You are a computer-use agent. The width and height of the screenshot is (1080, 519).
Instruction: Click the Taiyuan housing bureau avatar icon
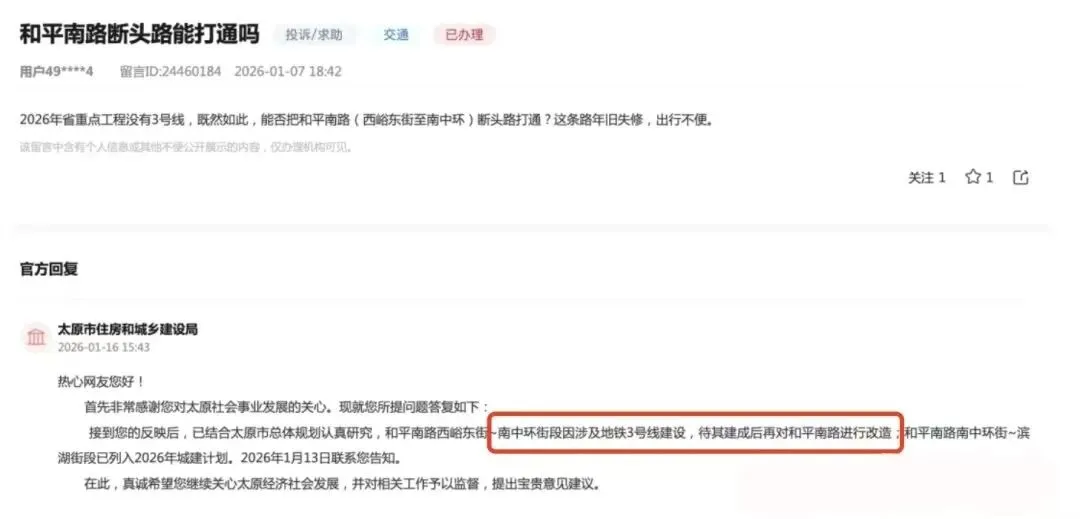36,337
